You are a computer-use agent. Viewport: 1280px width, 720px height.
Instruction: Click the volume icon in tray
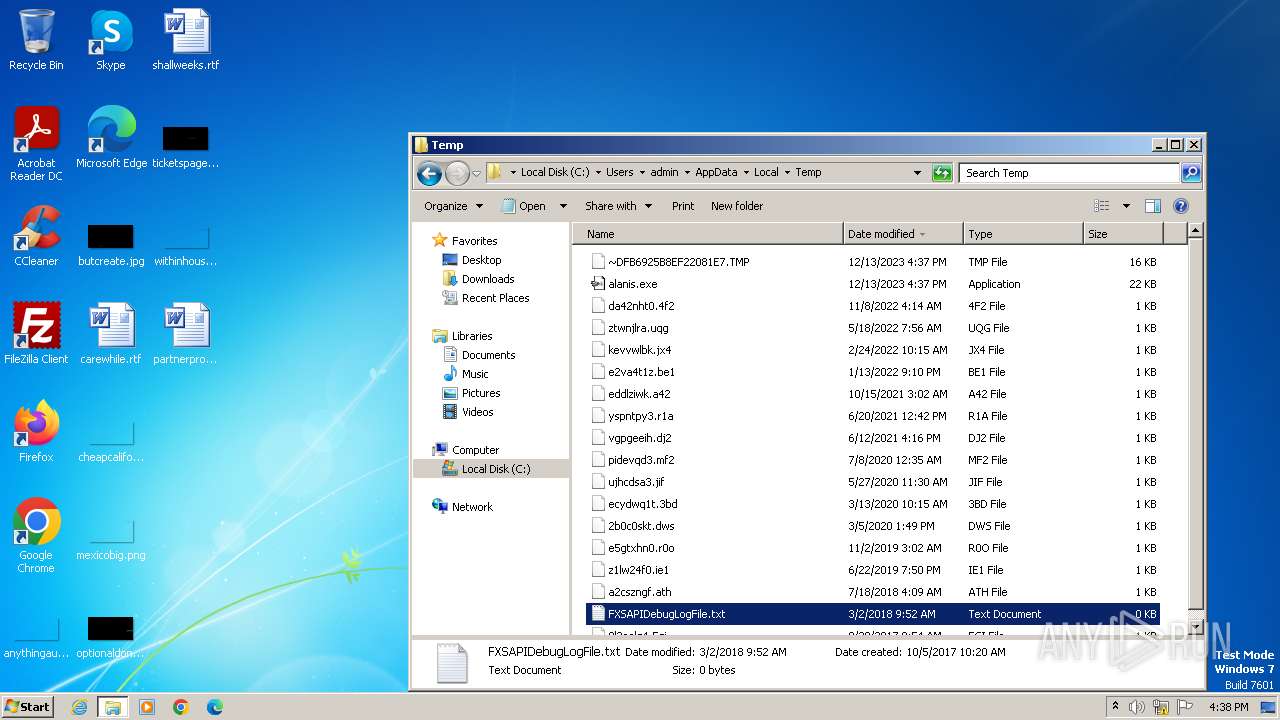coord(1137,707)
